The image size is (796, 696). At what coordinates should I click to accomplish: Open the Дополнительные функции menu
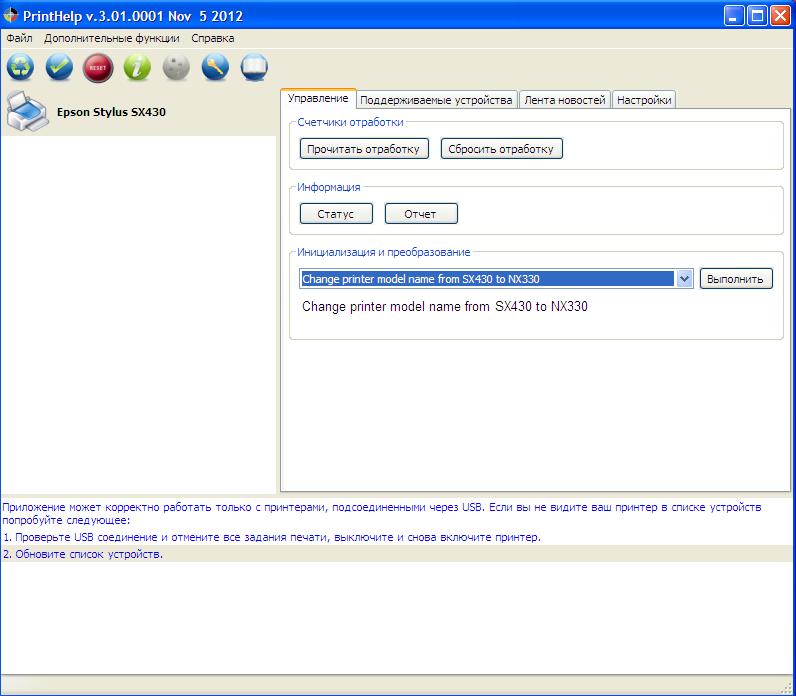click(112, 38)
